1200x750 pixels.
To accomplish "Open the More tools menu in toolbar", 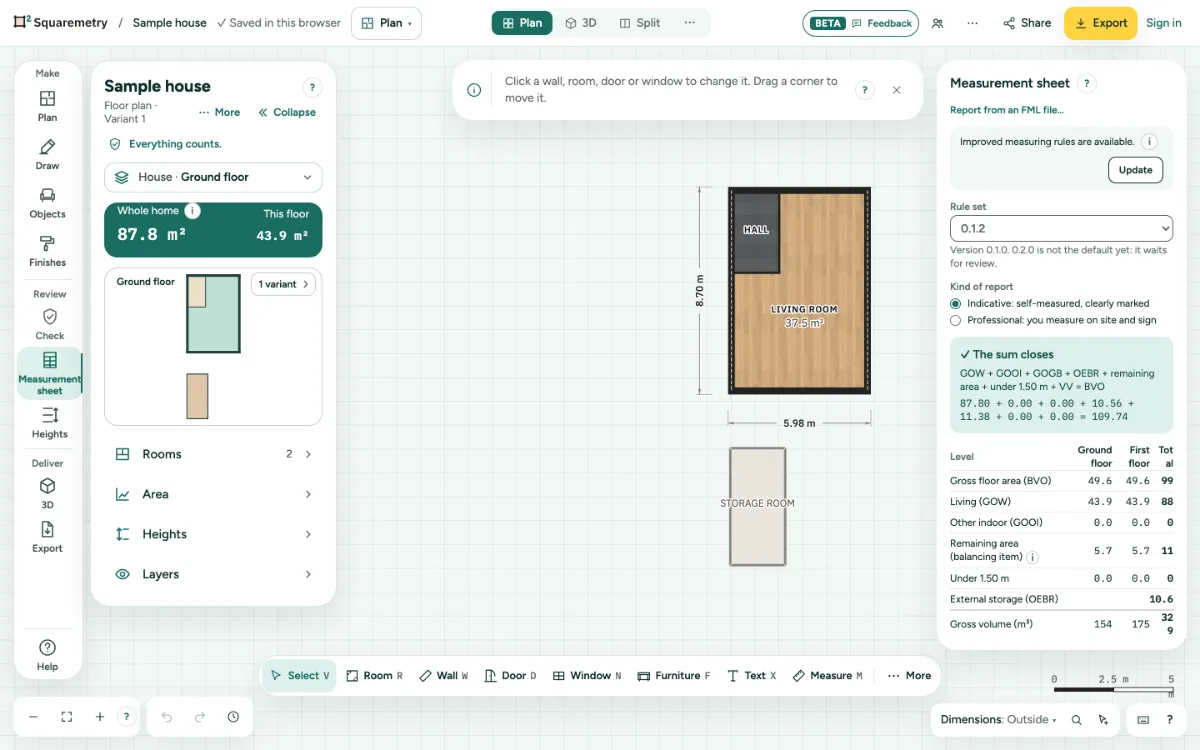I will coord(909,676).
